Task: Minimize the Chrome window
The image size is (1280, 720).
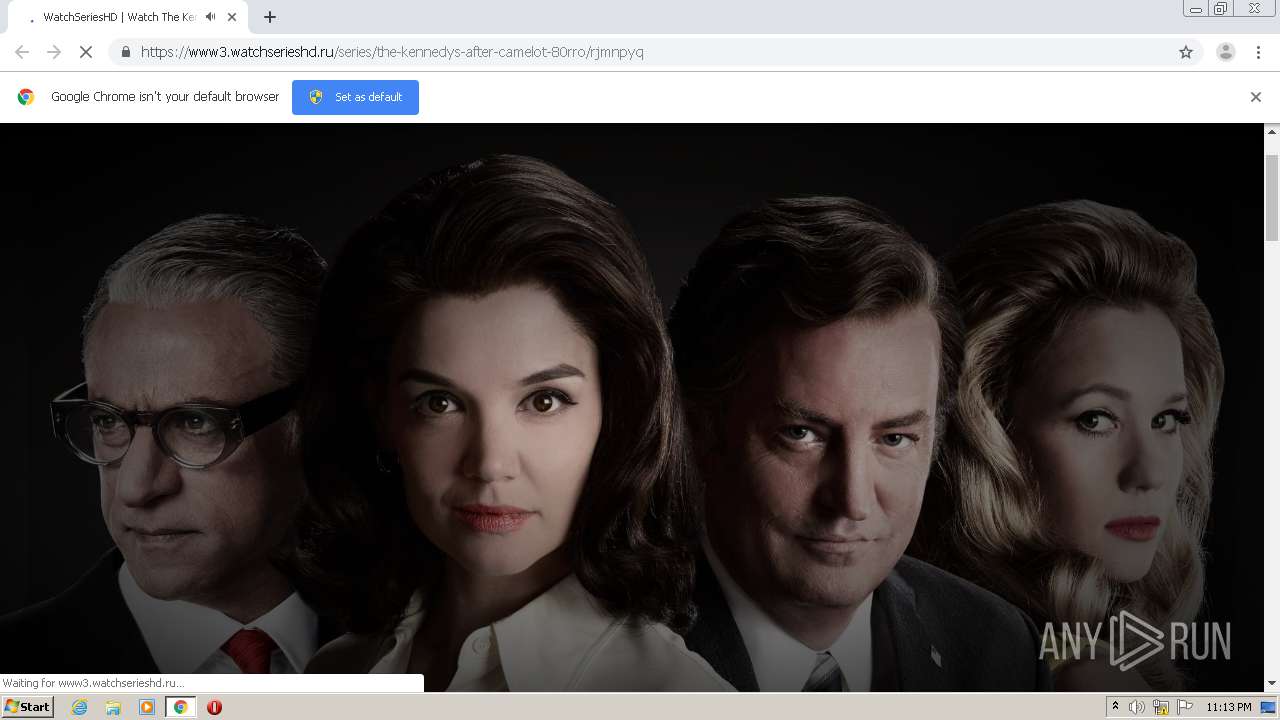Action: click(1195, 9)
